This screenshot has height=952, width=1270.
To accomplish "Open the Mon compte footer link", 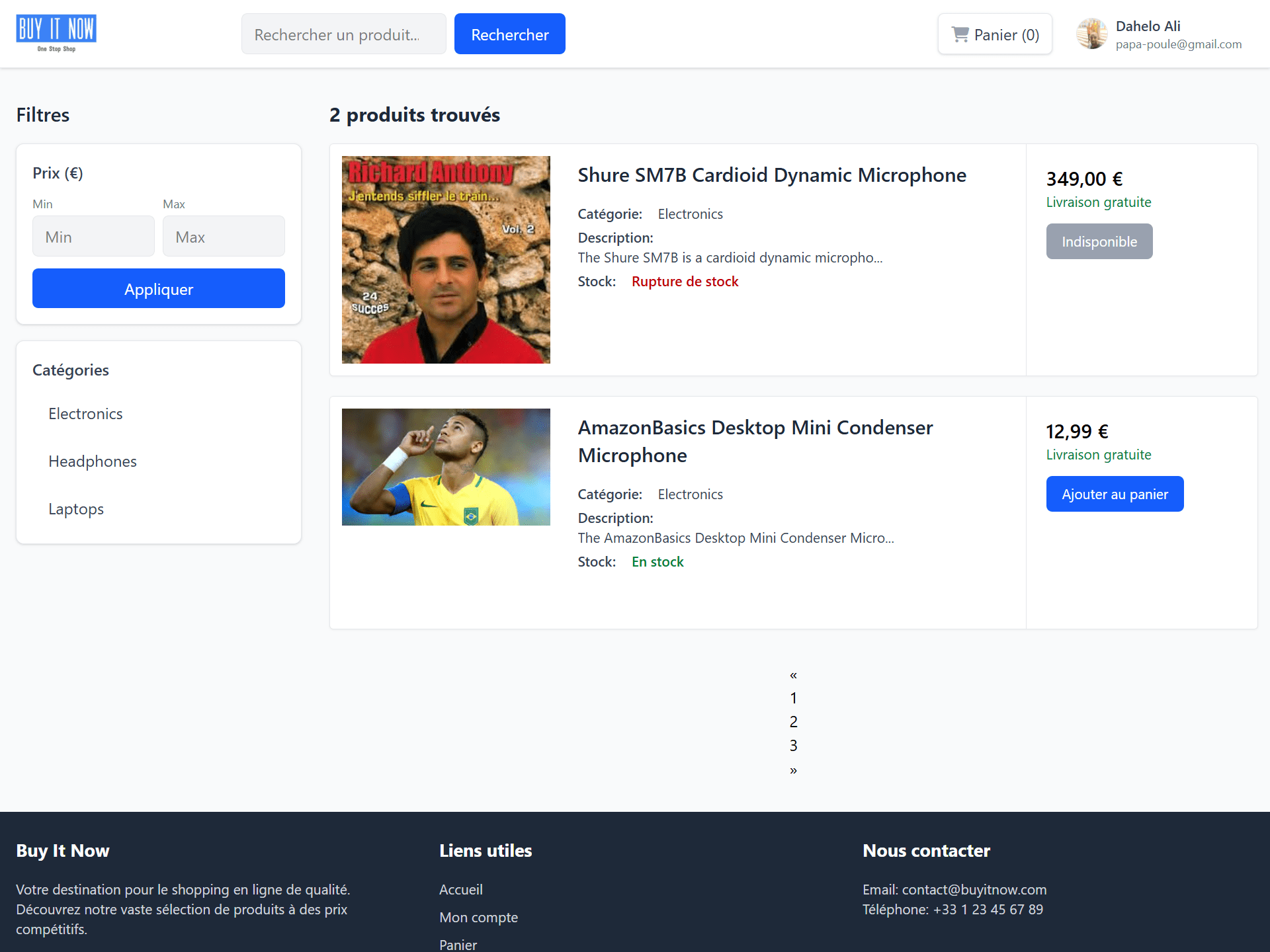I will 478,918.
